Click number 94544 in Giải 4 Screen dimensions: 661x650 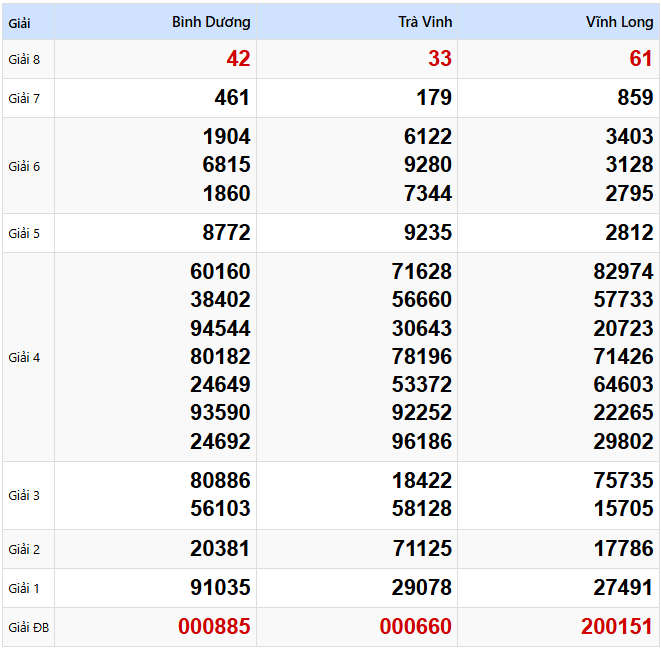click(x=220, y=328)
